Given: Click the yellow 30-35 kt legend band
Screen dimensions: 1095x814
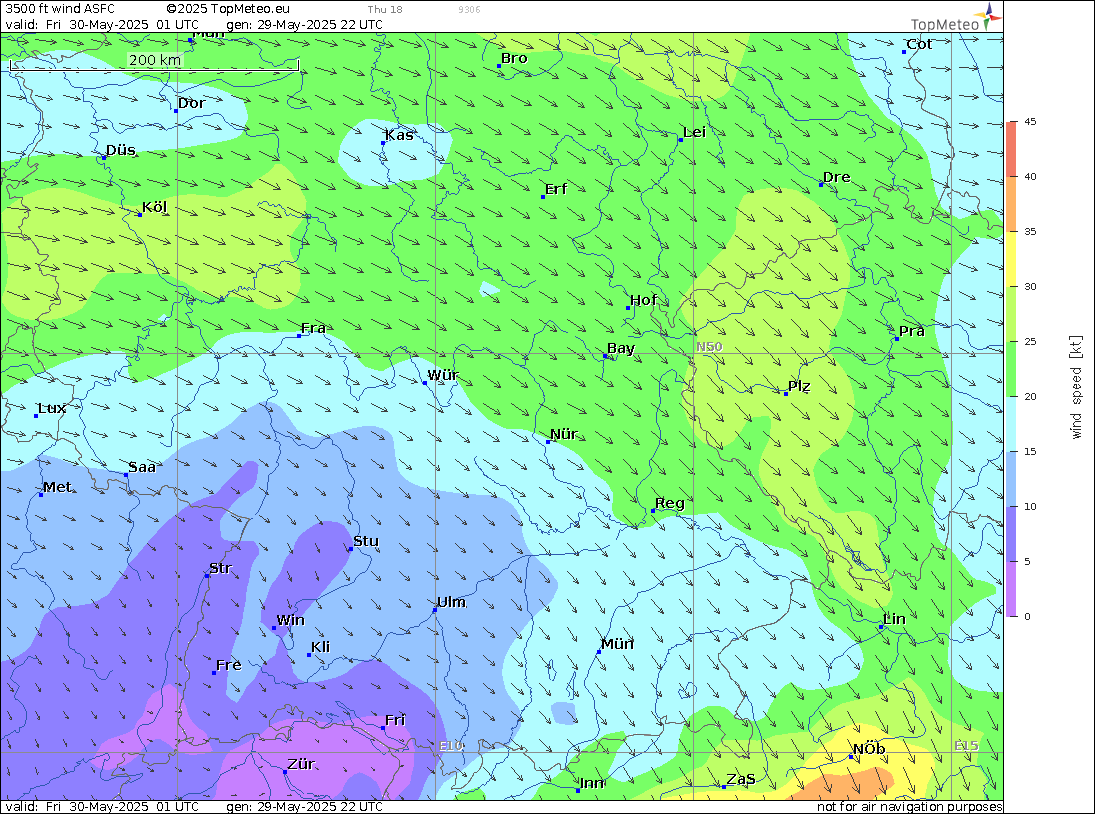Looking at the screenshot, I should click(x=1012, y=259).
